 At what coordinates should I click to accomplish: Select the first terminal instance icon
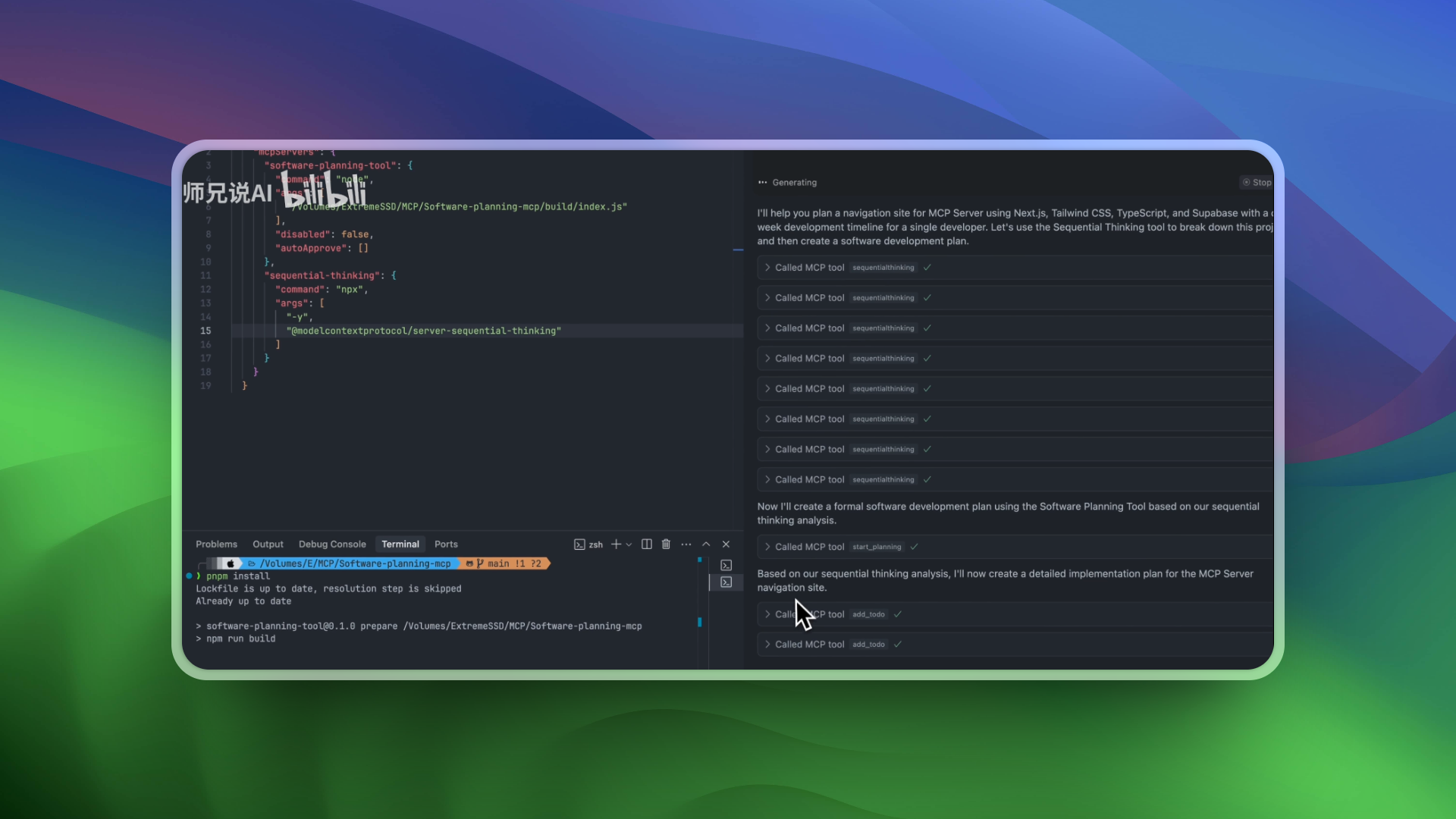coord(726,566)
